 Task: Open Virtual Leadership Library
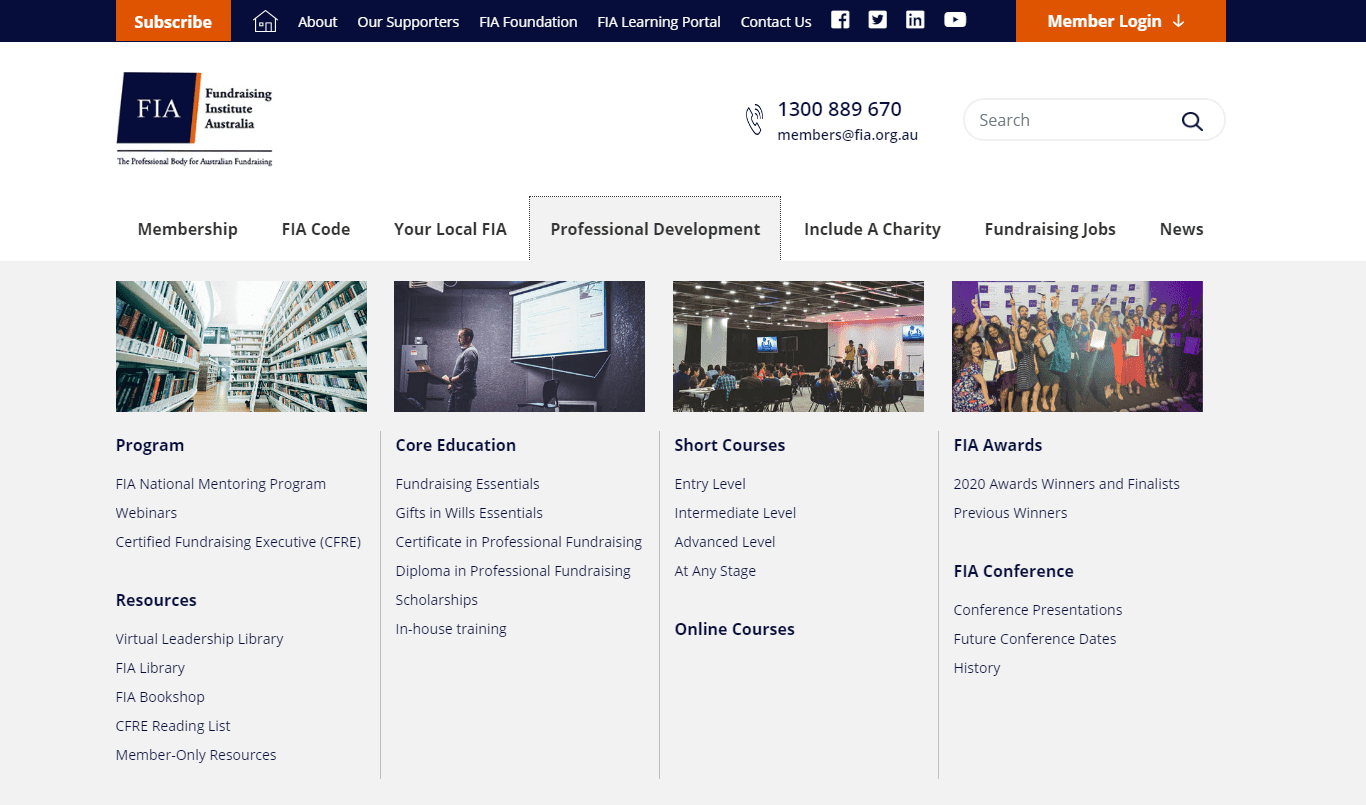pyautogui.click(x=199, y=639)
